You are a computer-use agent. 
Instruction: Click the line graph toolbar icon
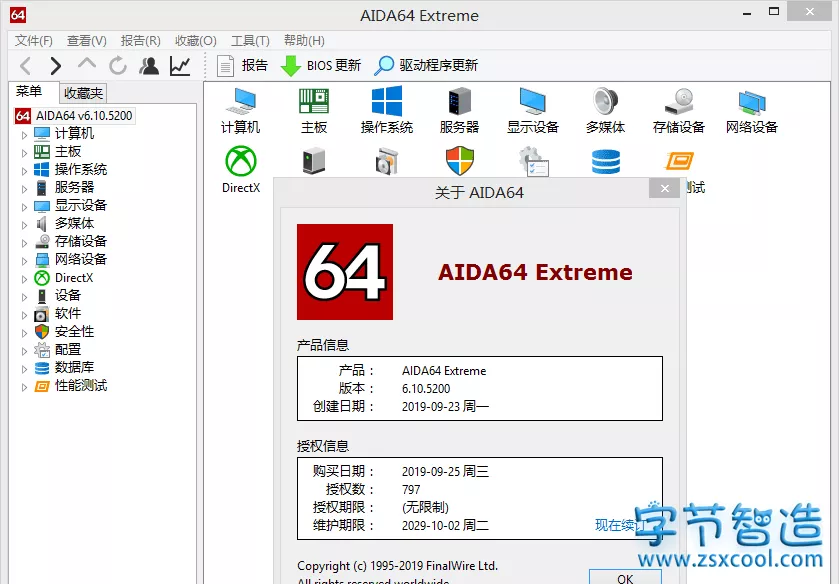[x=180, y=66]
